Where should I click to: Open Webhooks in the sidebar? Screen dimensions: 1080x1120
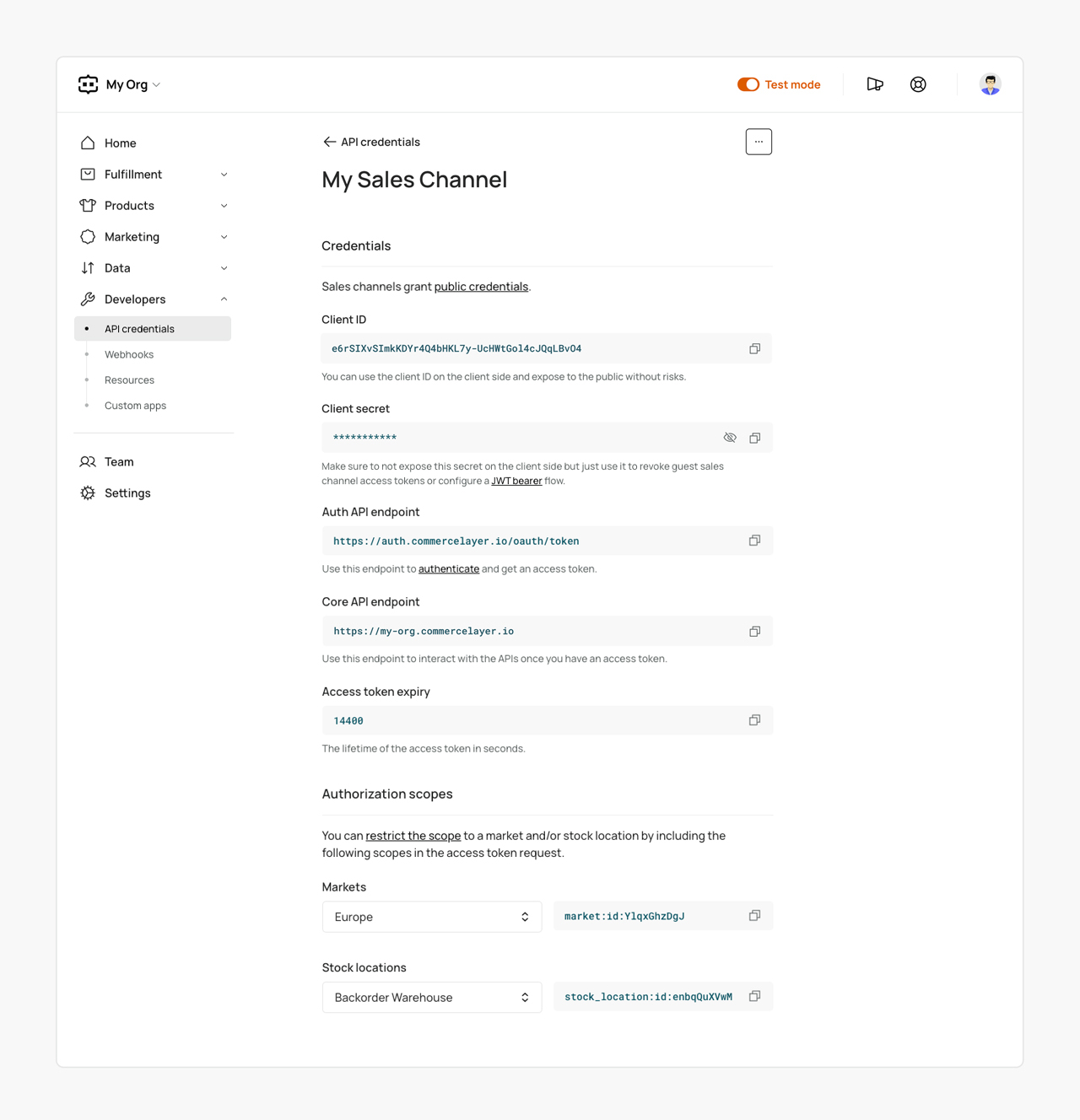pyautogui.click(x=129, y=355)
